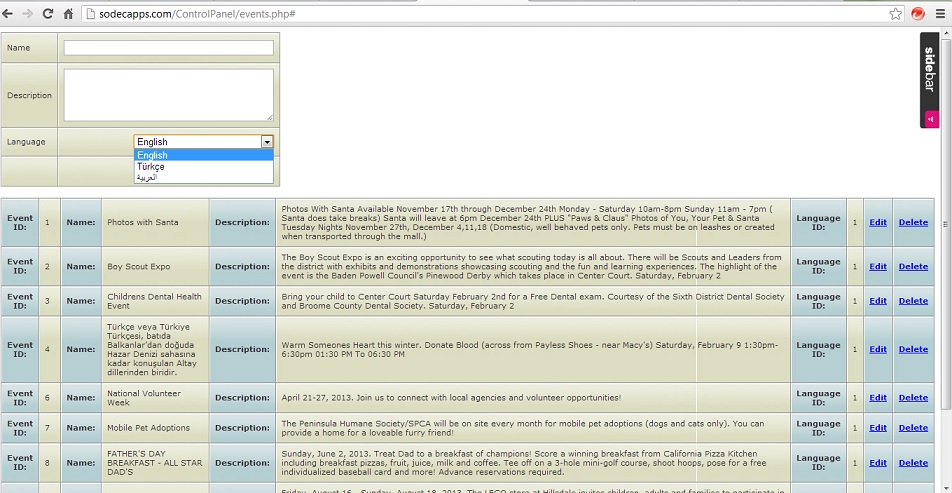Choose Türkçe in the language list
Viewport: 952px width, 493px height.
coord(151,166)
